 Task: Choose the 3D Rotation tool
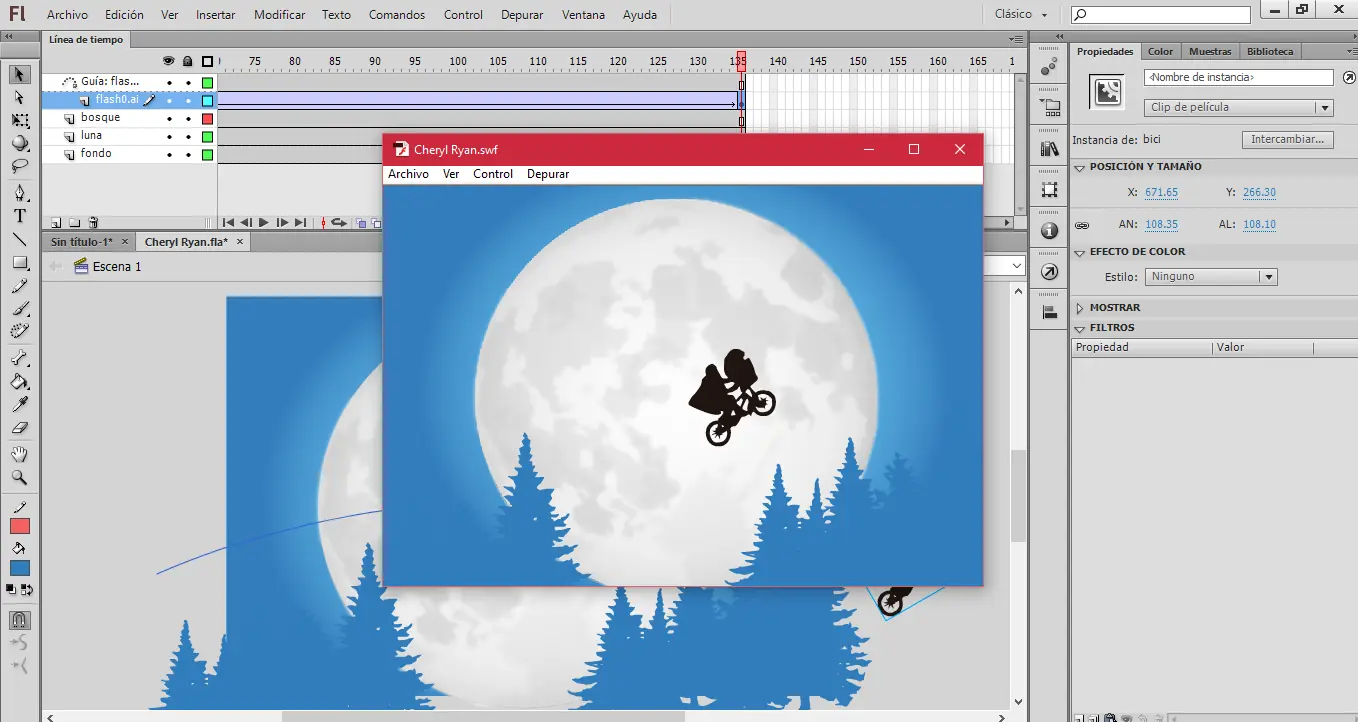[x=20, y=143]
